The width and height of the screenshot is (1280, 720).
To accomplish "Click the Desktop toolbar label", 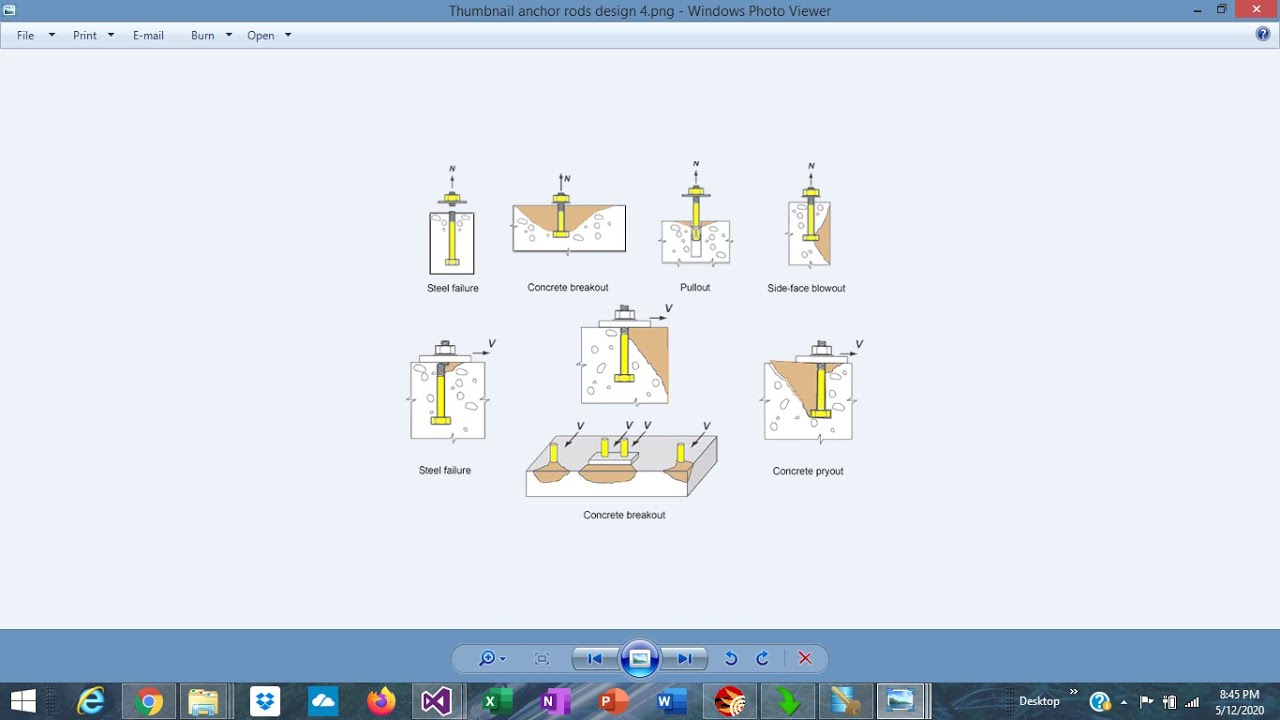I will pyautogui.click(x=1039, y=701).
